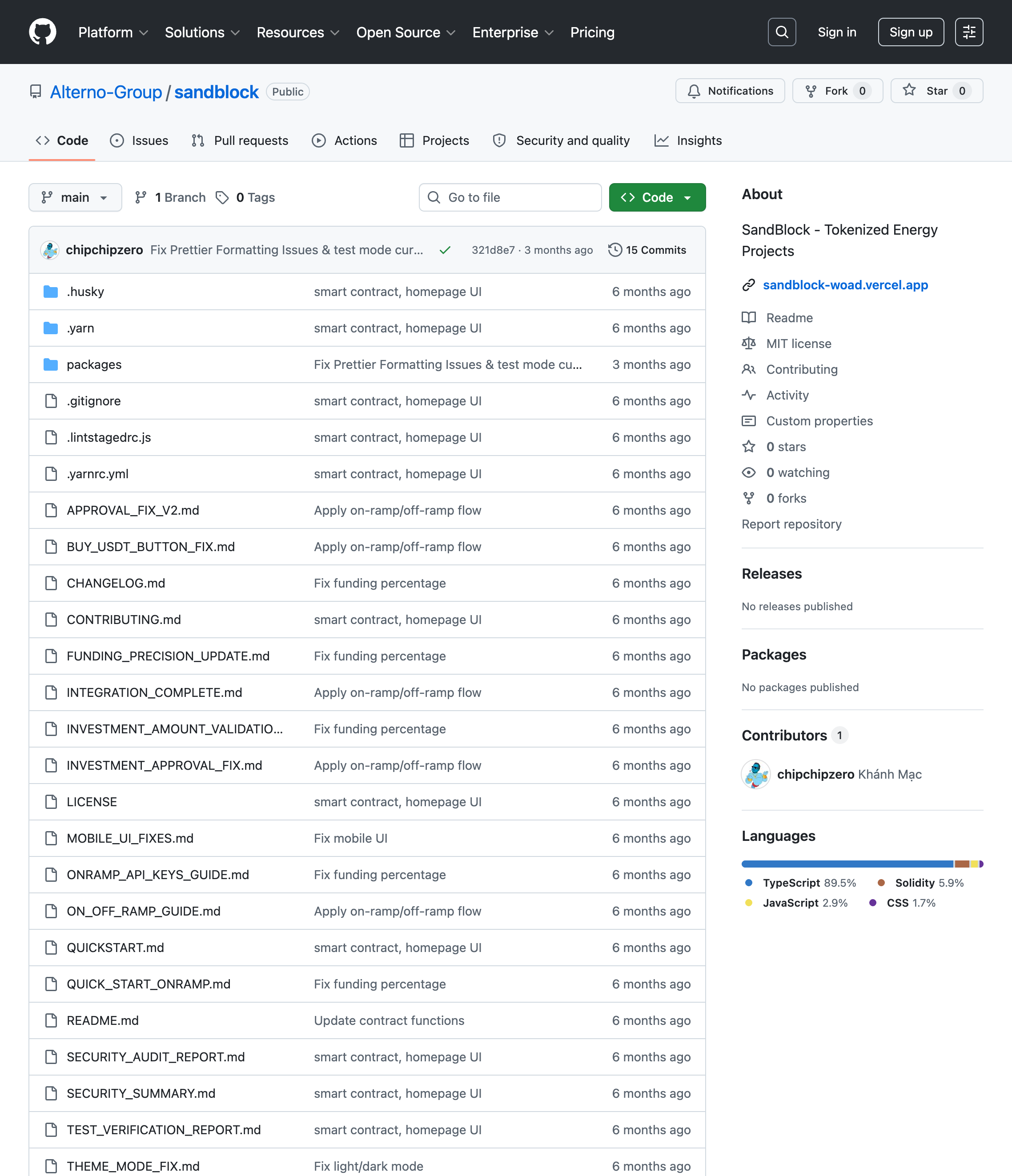Switch to the Security and quality tab
The image size is (1012, 1176).
[x=561, y=141]
